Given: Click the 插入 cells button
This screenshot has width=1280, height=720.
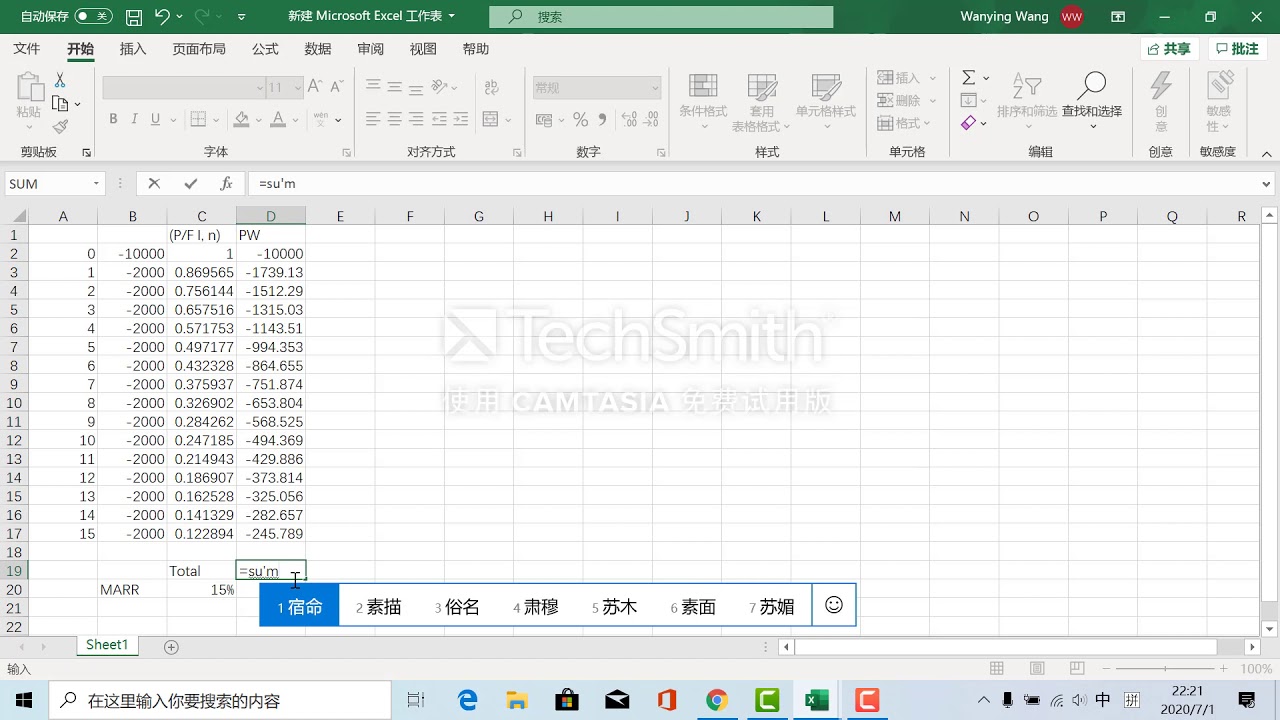Looking at the screenshot, I should point(898,78).
